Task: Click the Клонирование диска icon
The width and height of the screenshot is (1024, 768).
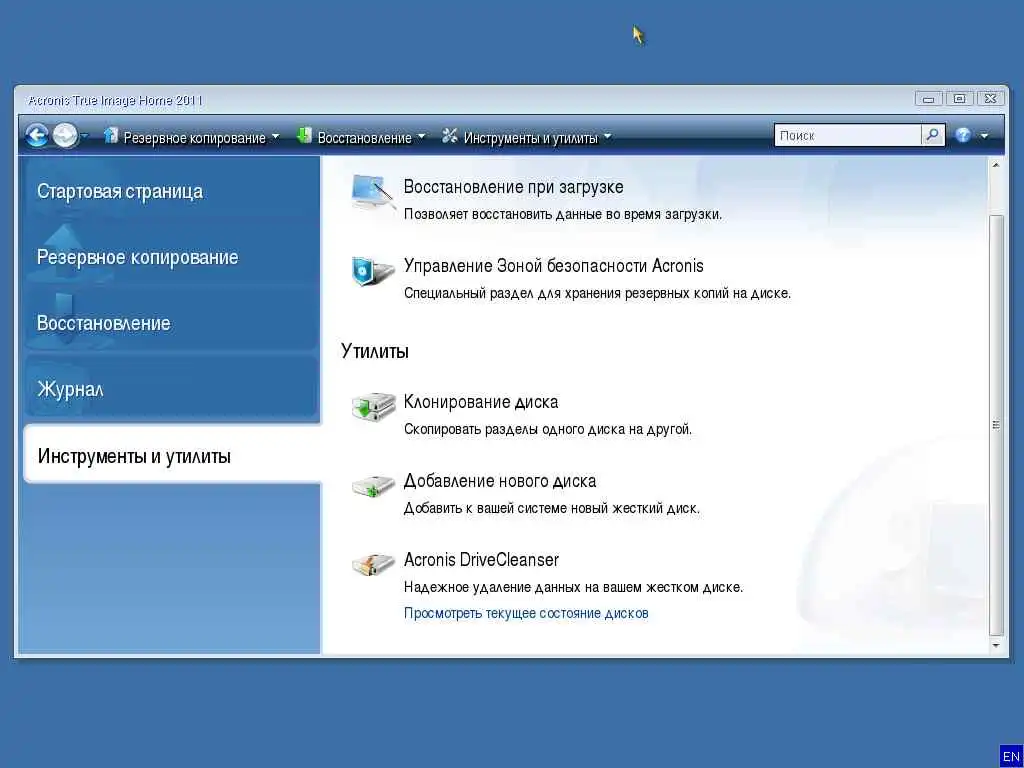Action: (373, 407)
